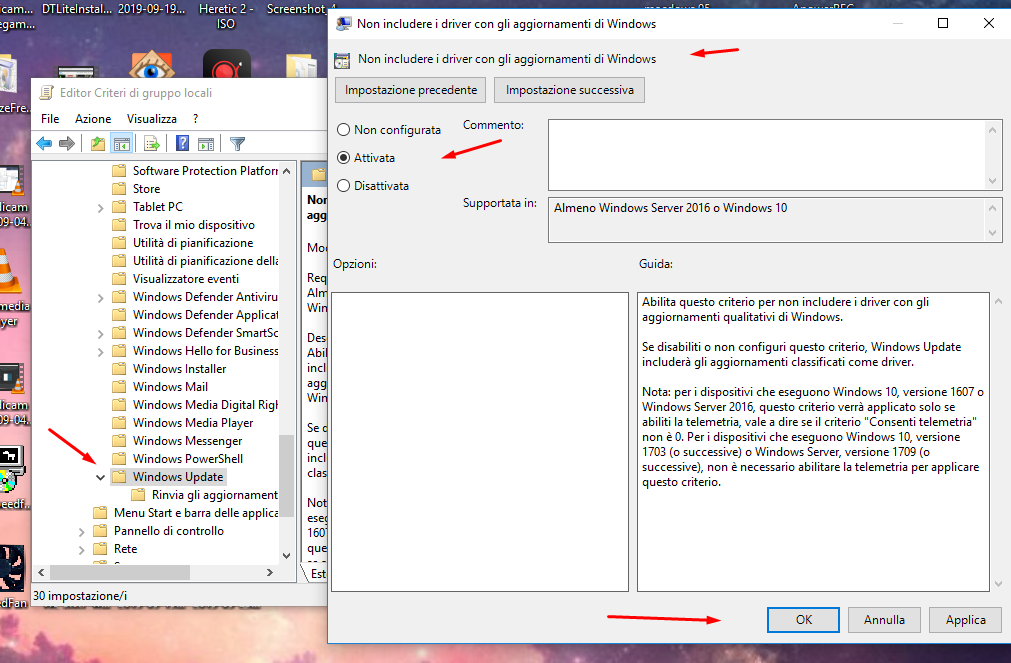Select the Windows Media Player tree item
1011x663 pixels.
tap(193, 423)
